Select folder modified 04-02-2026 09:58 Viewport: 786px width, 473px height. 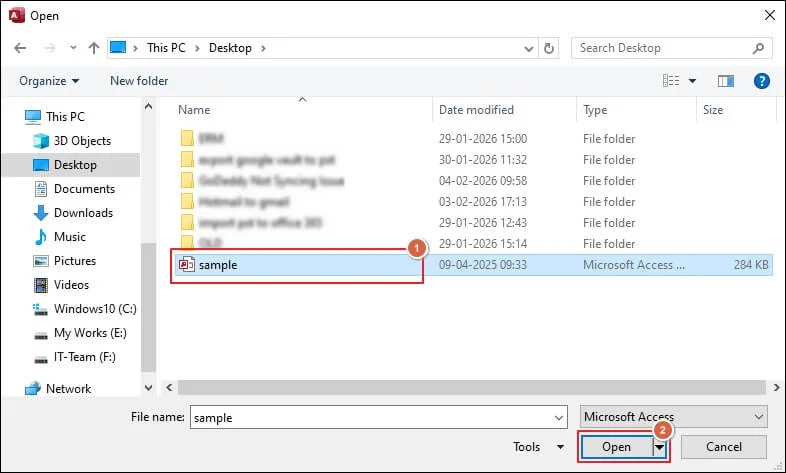pos(473,181)
